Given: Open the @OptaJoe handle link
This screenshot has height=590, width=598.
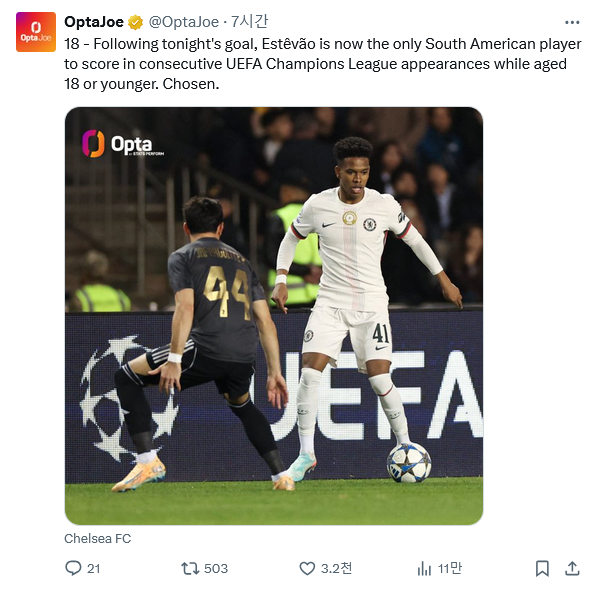Looking at the screenshot, I should pos(183,22).
